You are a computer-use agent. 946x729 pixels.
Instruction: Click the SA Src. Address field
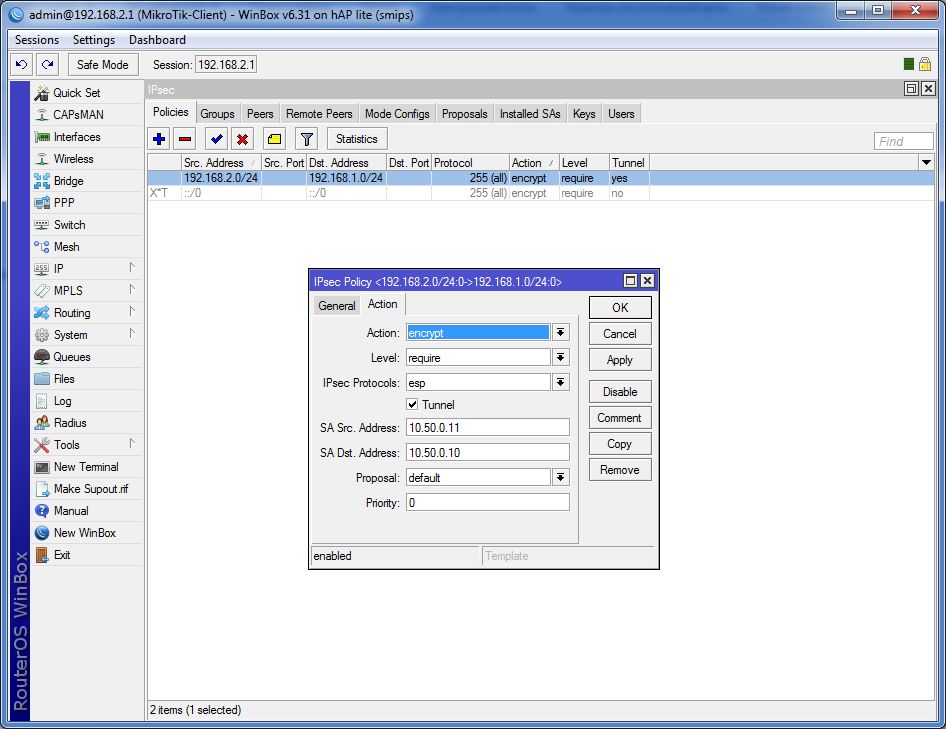(487, 428)
